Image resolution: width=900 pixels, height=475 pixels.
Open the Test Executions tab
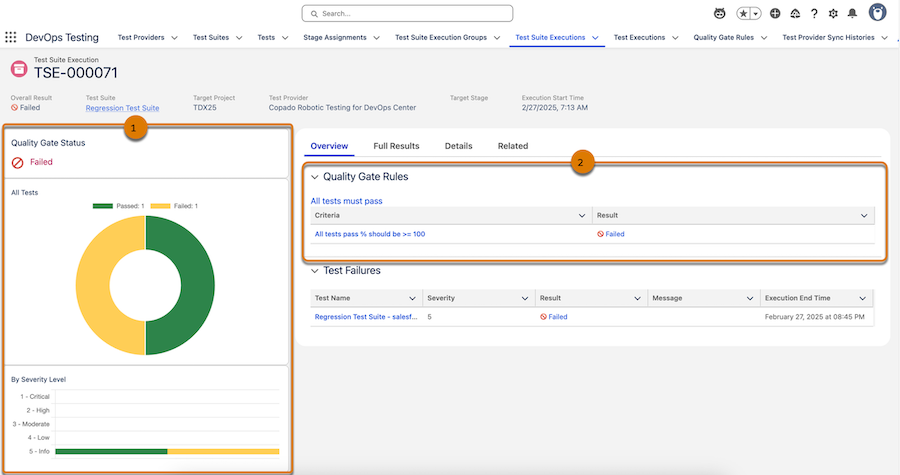click(x=639, y=37)
